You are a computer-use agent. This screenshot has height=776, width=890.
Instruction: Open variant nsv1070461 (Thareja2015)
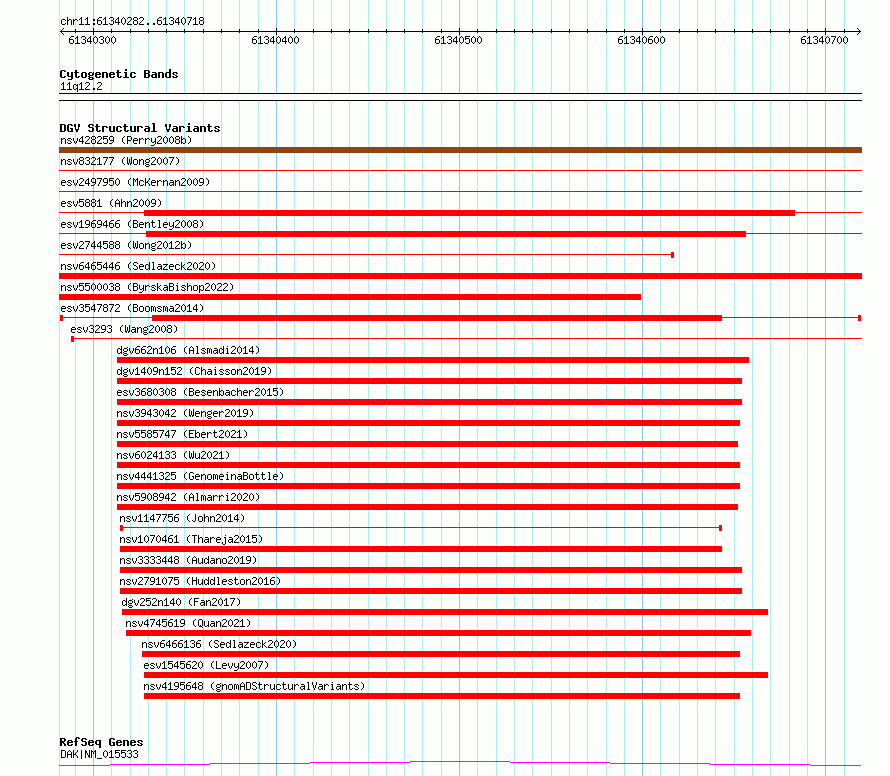click(x=191, y=539)
